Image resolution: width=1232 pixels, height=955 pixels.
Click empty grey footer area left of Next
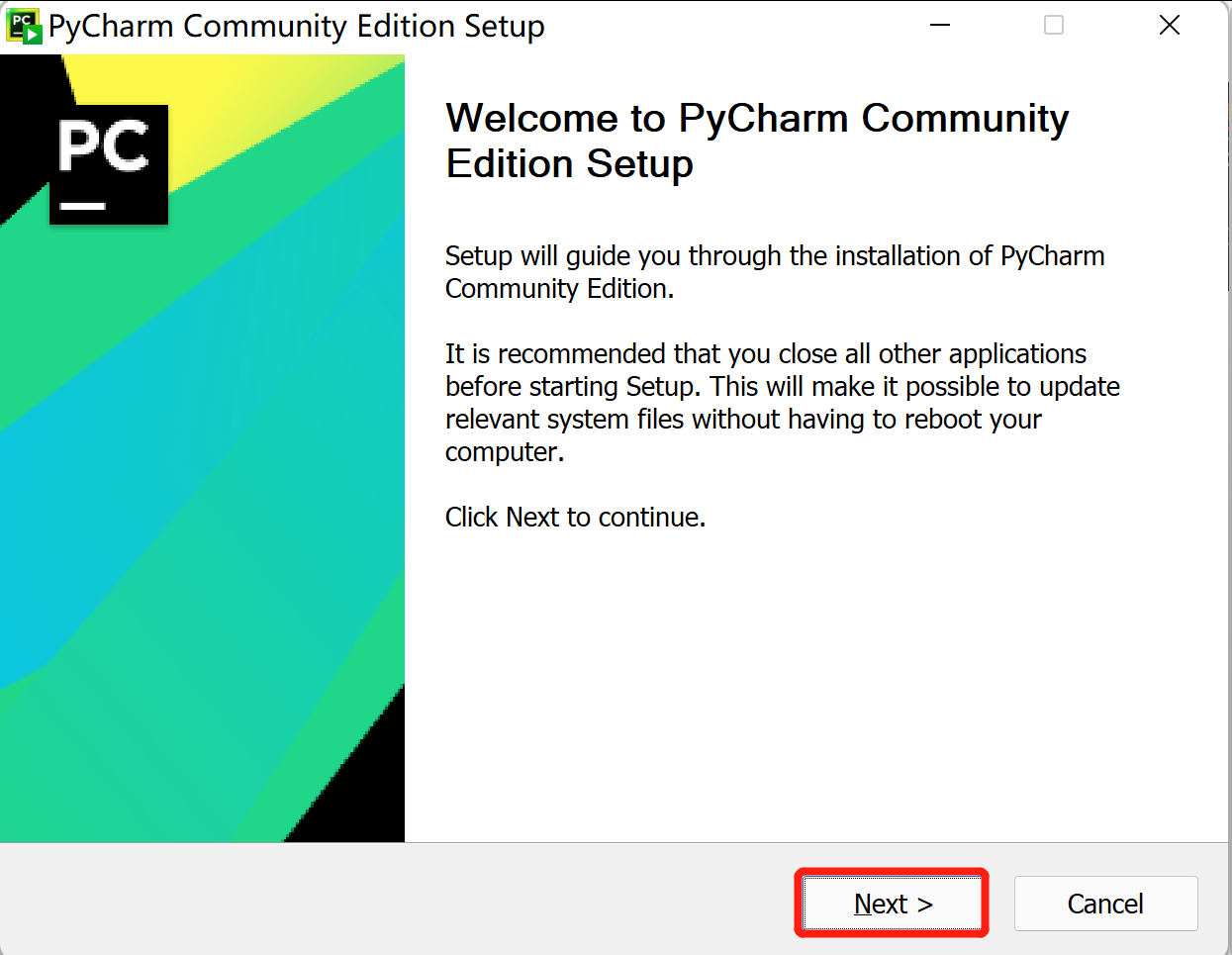click(396, 901)
